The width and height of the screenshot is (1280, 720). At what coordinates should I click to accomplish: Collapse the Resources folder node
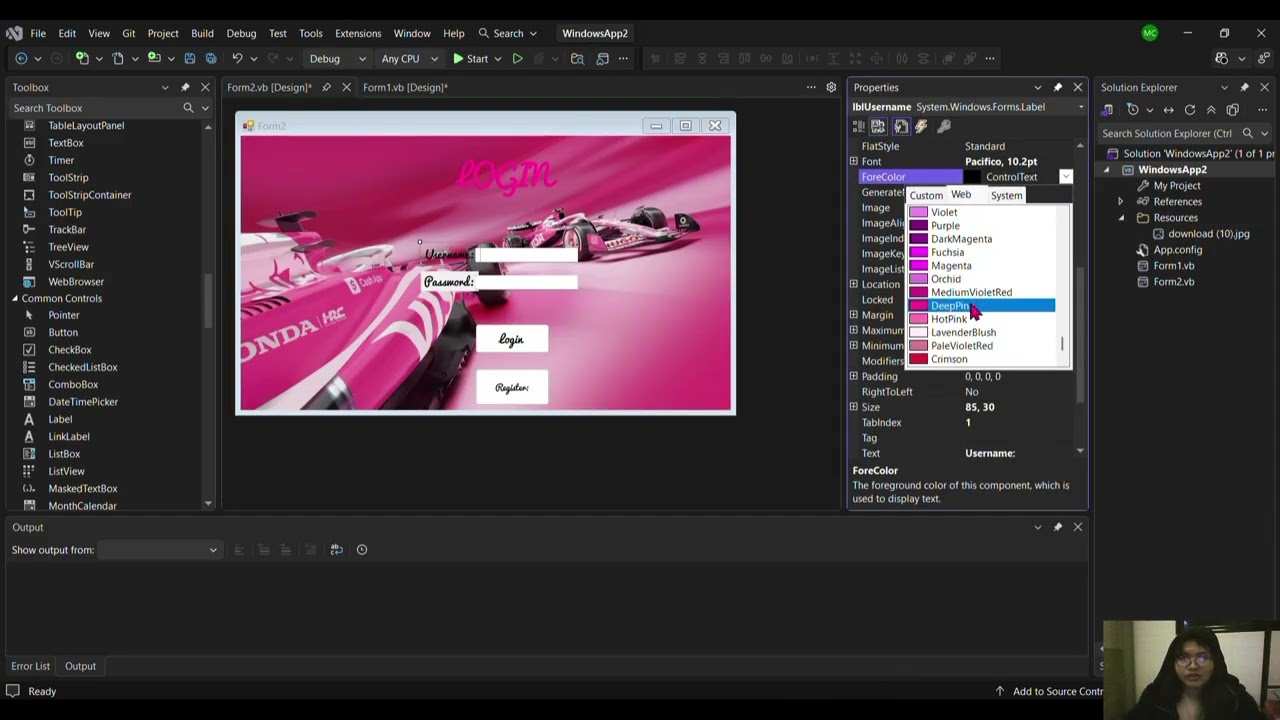pyautogui.click(x=1121, y=218)
